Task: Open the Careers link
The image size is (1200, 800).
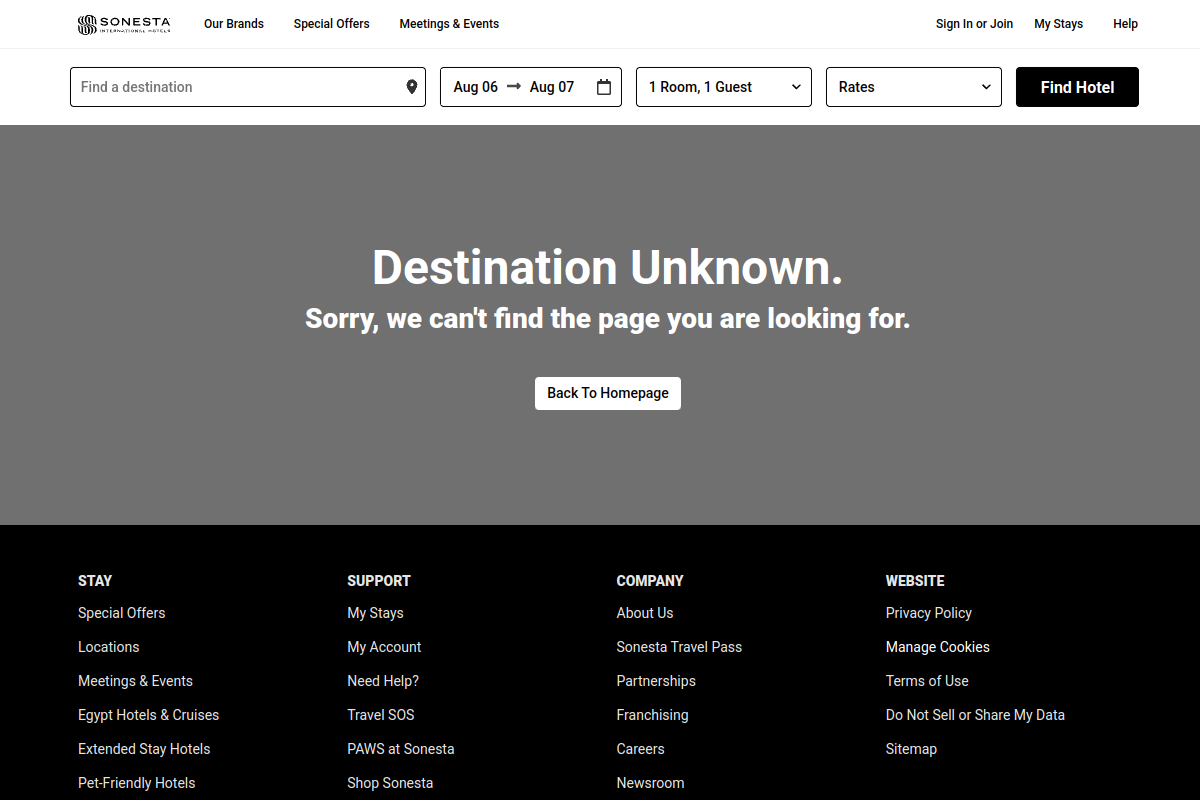Action: click(640, 749)
